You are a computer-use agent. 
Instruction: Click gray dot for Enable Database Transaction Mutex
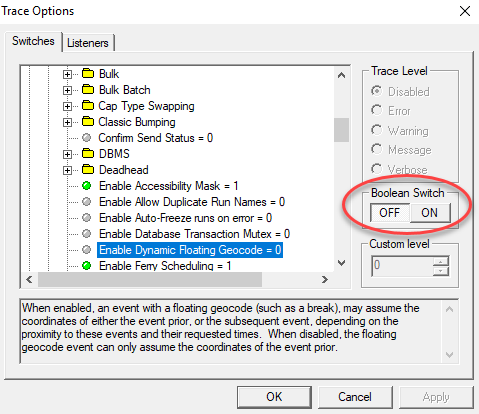tap(87, 234)
